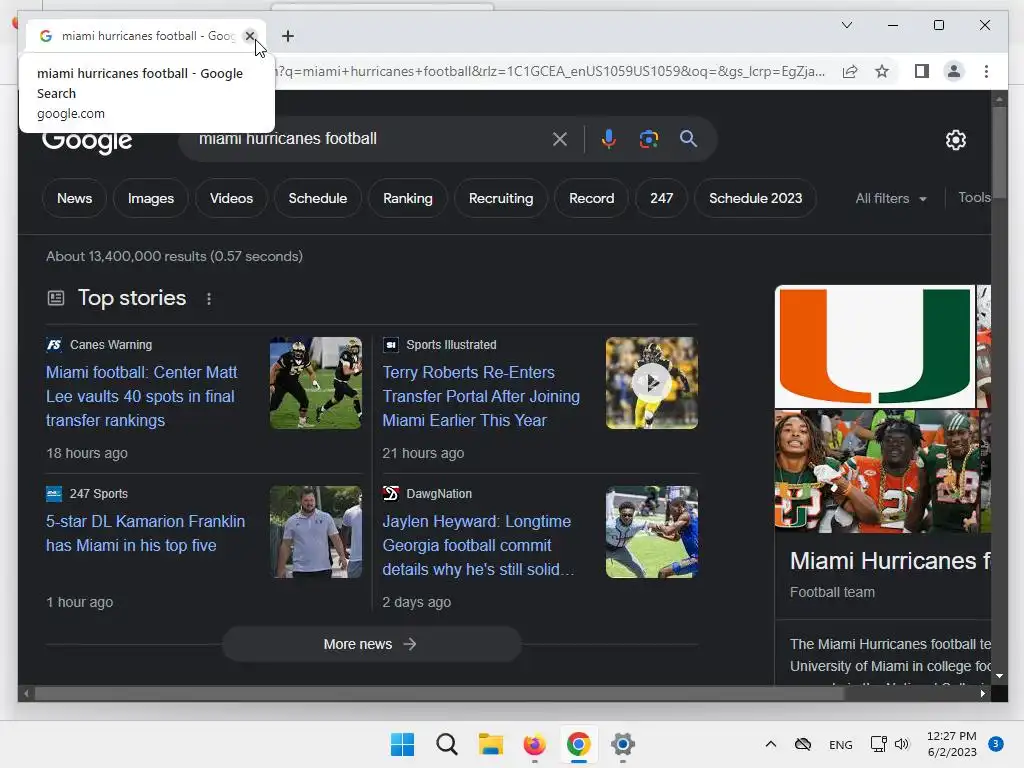Toggle the Chrome side panel
The width and height of the screenshot is (1024, 768).
(921, 71)
